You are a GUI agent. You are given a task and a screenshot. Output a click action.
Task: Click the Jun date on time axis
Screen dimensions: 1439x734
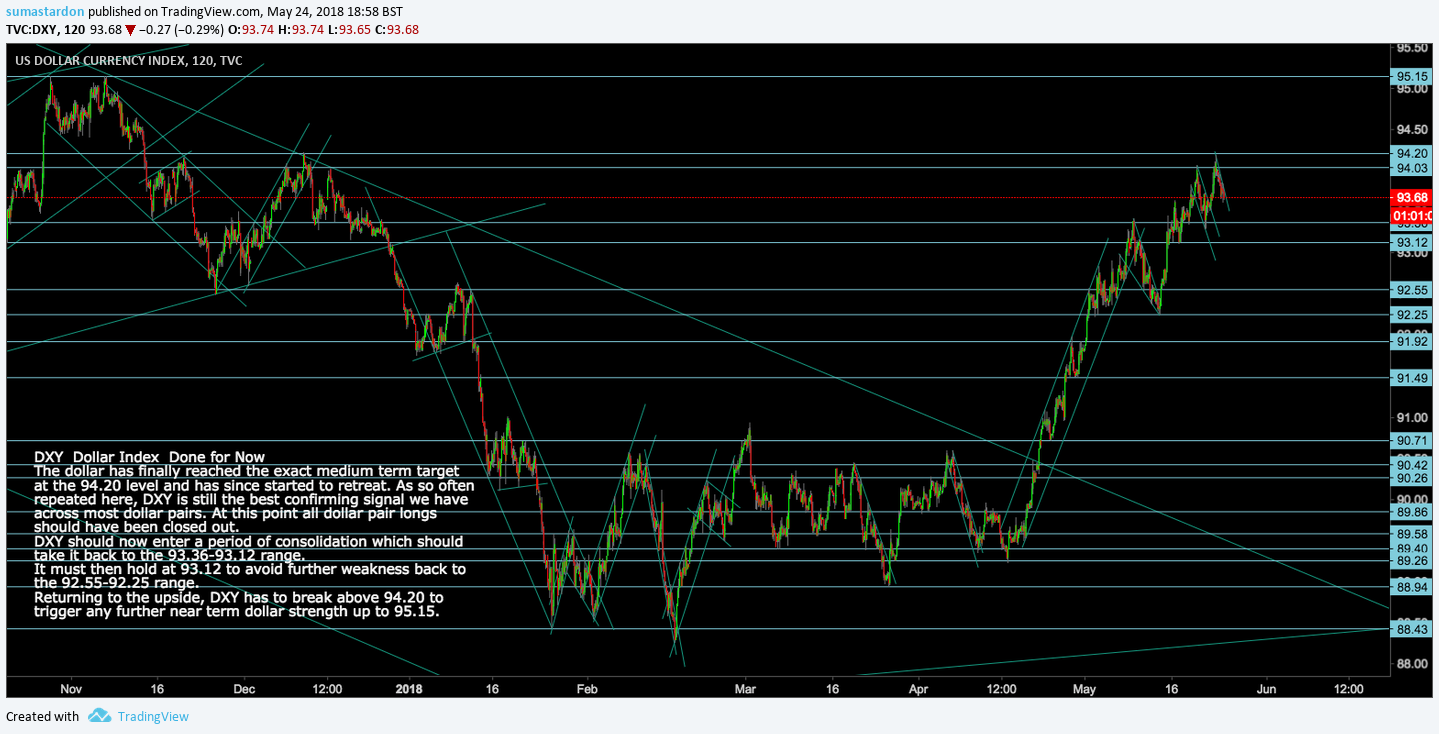coord(1266,689)
